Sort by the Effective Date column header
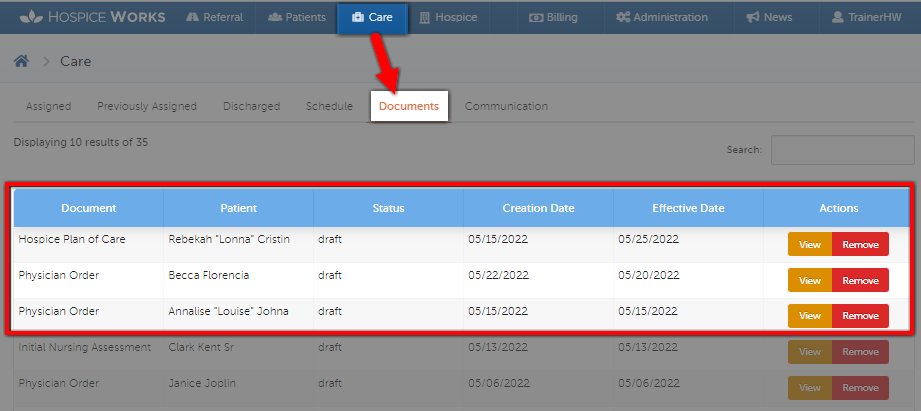This screenshot has height=411, width=921. [688, 208]
